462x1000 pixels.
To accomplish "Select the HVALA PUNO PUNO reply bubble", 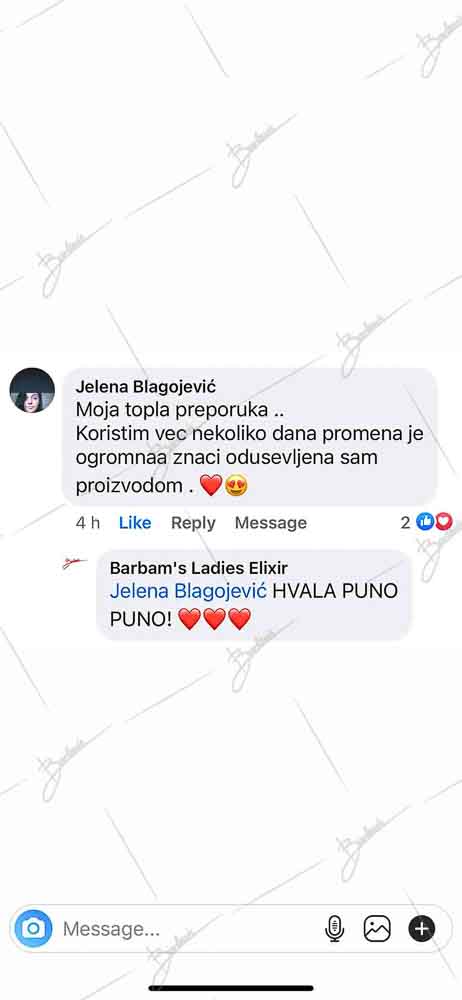I will [254, 594].
